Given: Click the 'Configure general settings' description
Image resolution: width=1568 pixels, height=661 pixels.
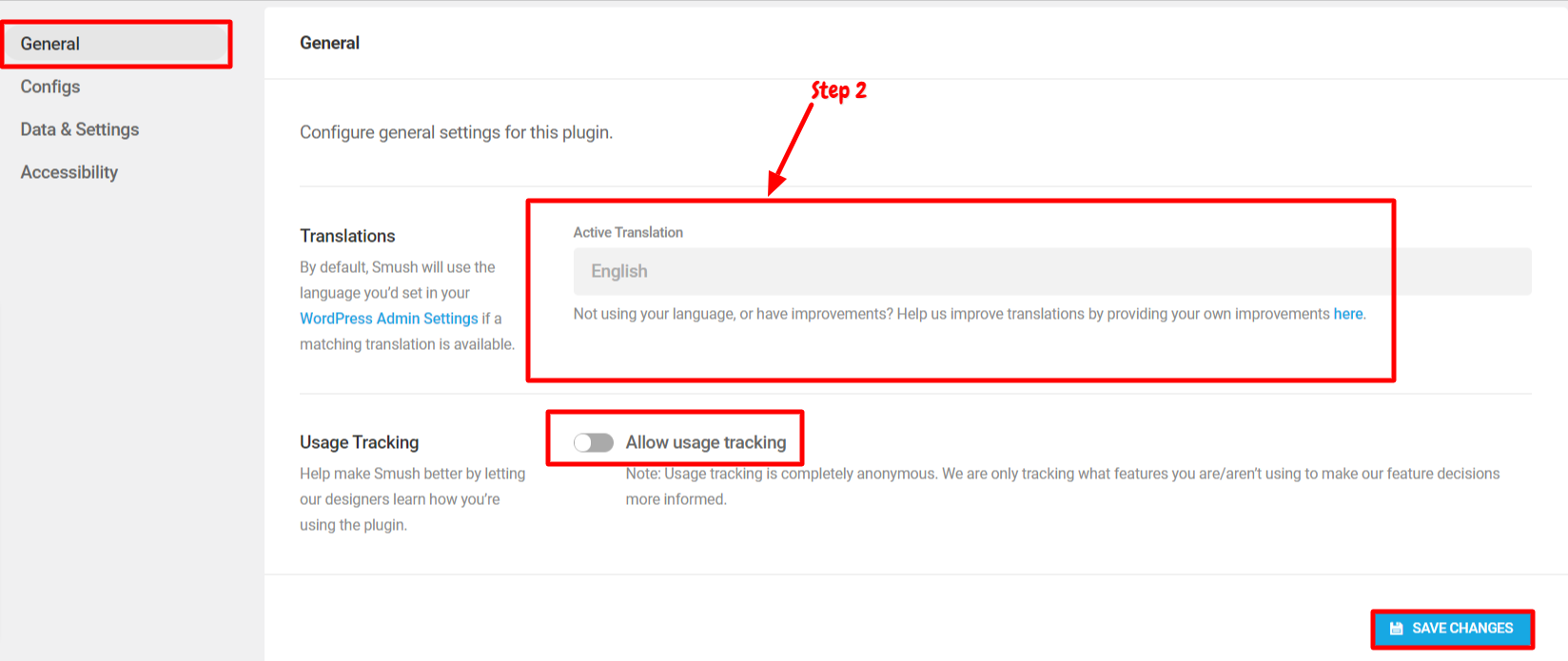Looking at the screenshot, I should (457, 132).
